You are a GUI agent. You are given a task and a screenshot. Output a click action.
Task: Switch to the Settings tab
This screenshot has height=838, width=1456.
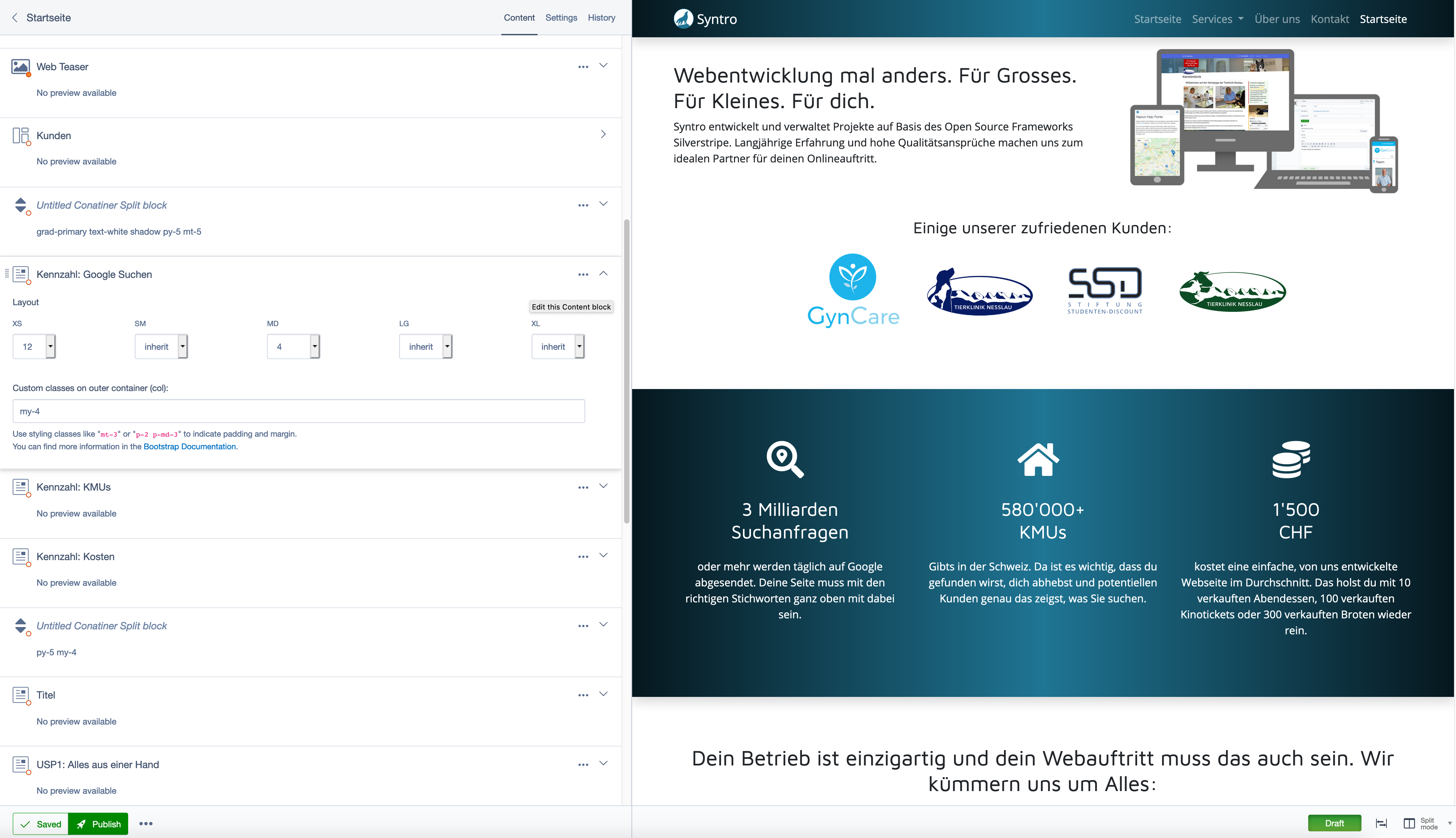(x=561, y=18)
